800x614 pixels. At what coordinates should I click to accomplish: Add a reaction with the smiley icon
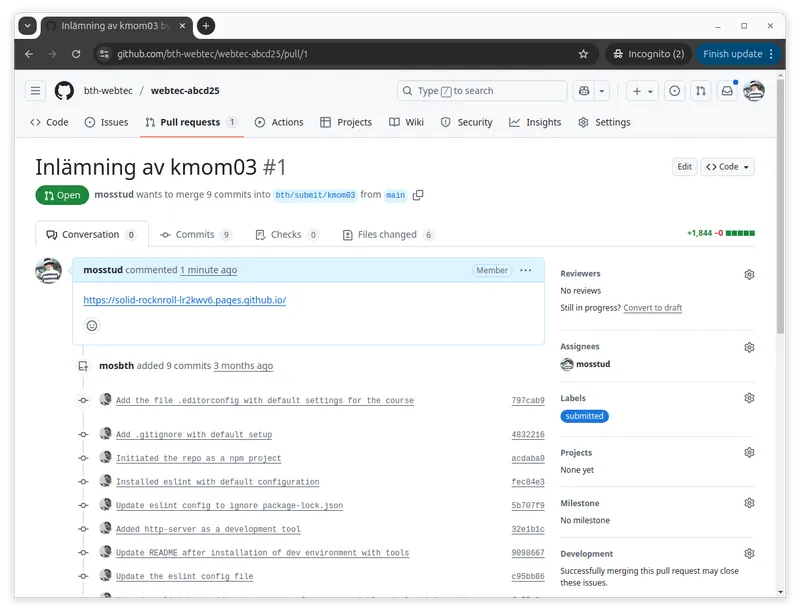[x=92, y=325]
